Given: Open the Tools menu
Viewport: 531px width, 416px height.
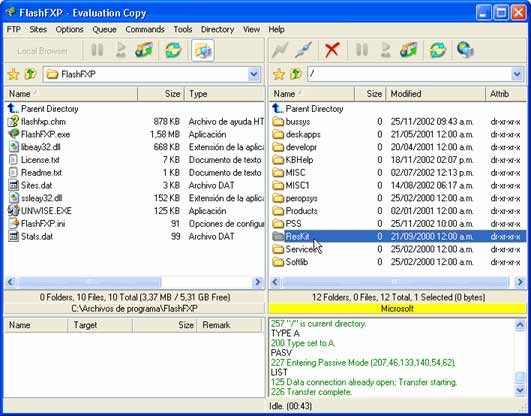Looking at the screenshot, I should pos(183,29).
